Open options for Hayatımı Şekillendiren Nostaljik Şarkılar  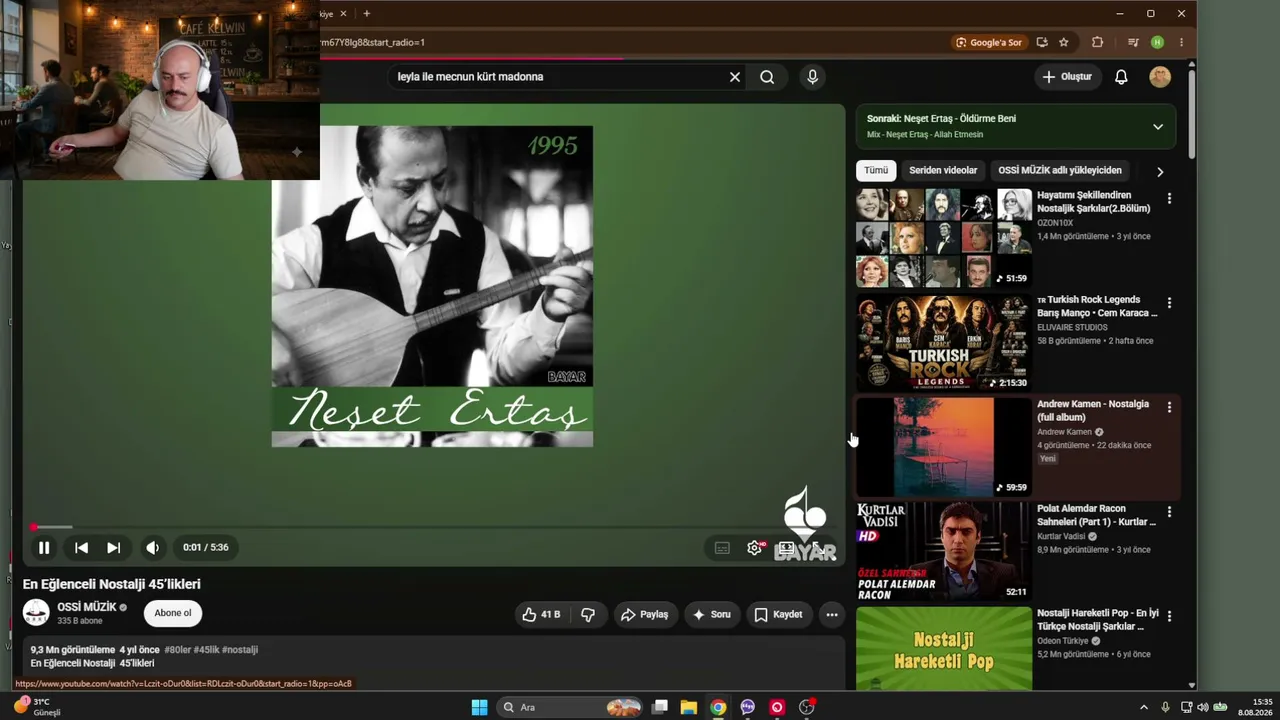[1169, 199]
